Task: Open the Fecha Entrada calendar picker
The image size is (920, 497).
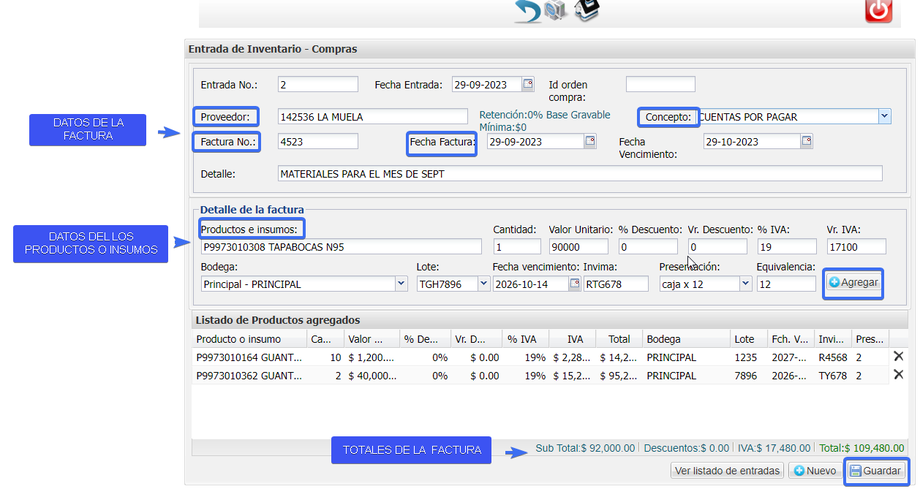Action: coord(528,83)
